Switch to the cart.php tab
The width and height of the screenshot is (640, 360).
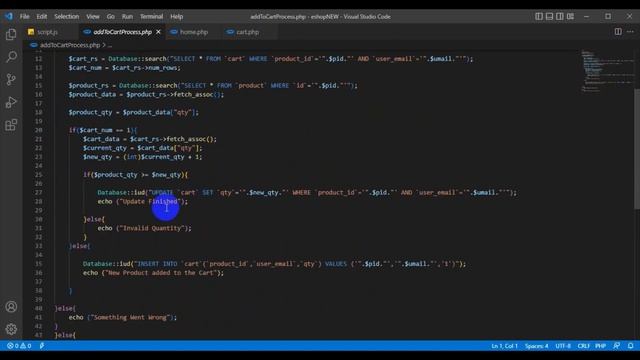point(247,32)
